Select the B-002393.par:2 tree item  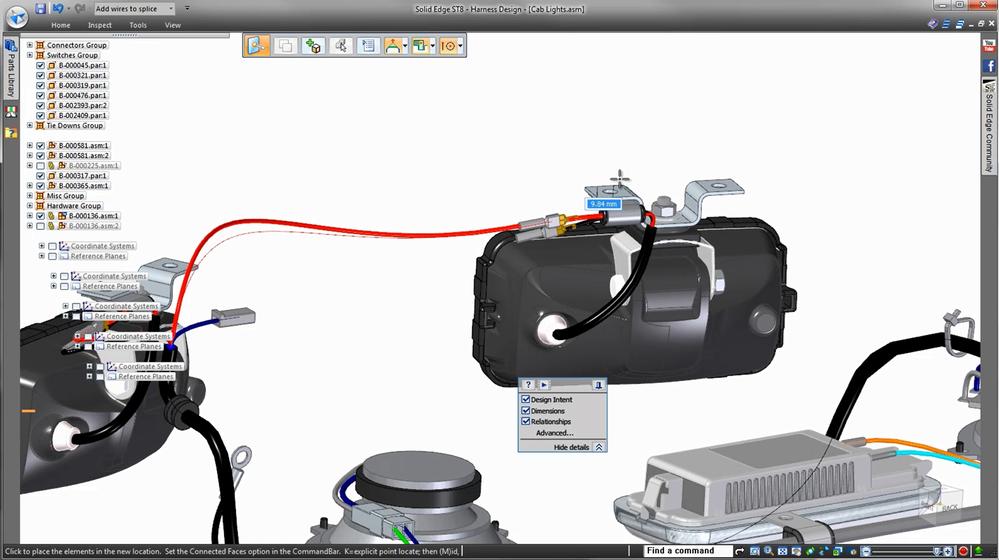(x=83, y=106)
